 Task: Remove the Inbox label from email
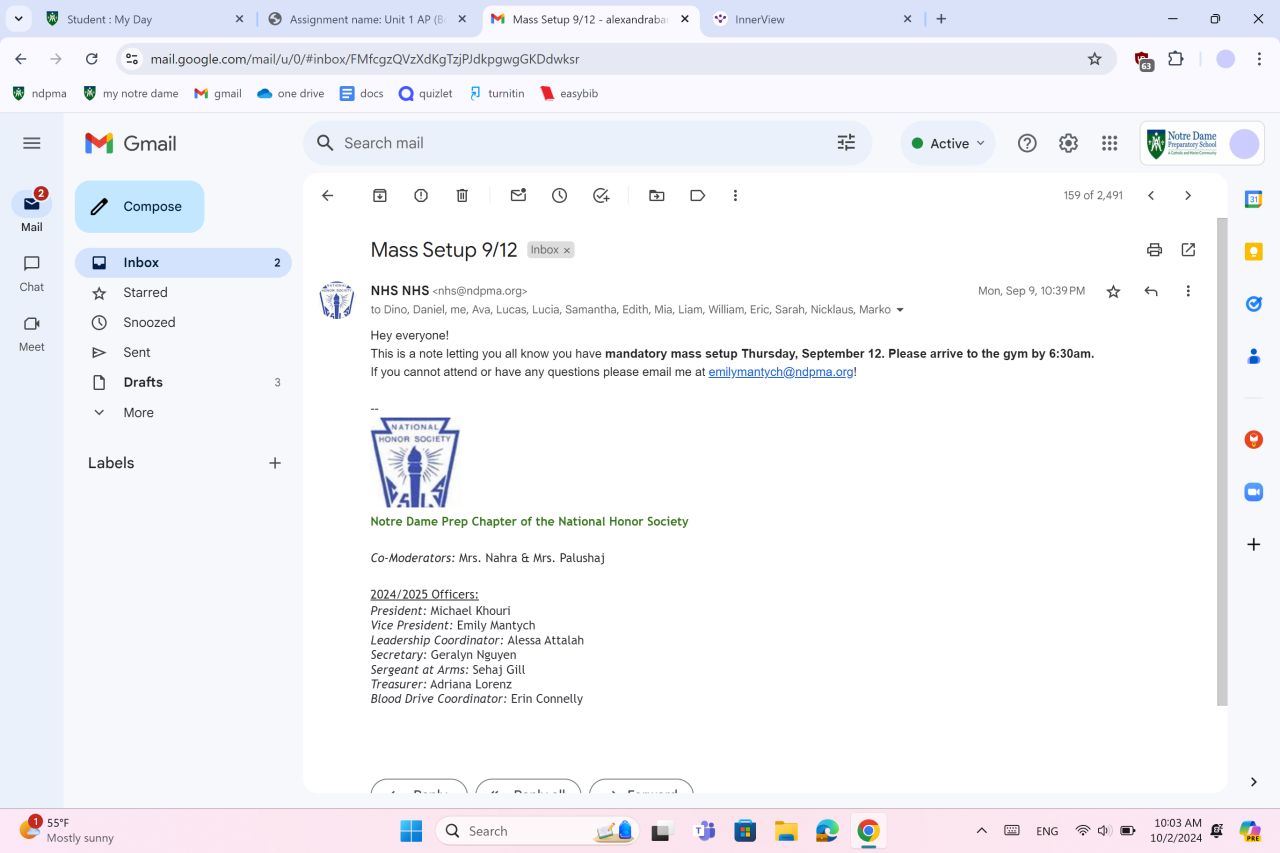click(567, 251)
